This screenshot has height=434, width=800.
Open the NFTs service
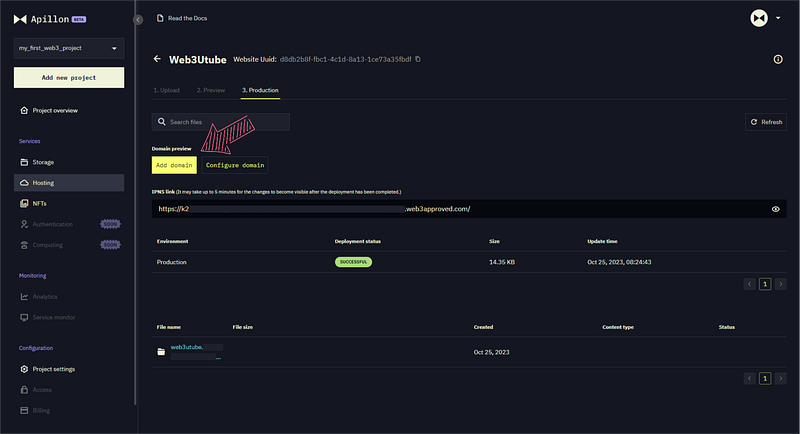pyautogui.click(x=39, y=203)
